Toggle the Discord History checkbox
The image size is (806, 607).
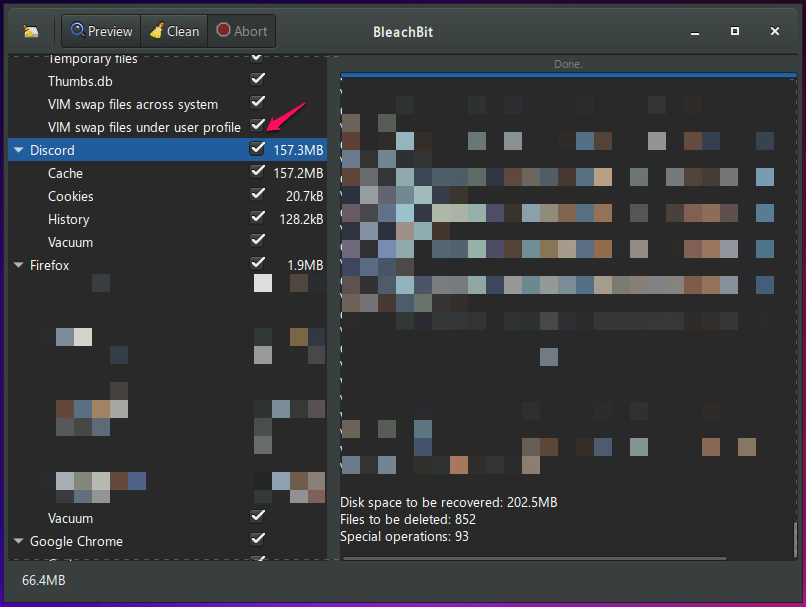[x=258, y=217]
